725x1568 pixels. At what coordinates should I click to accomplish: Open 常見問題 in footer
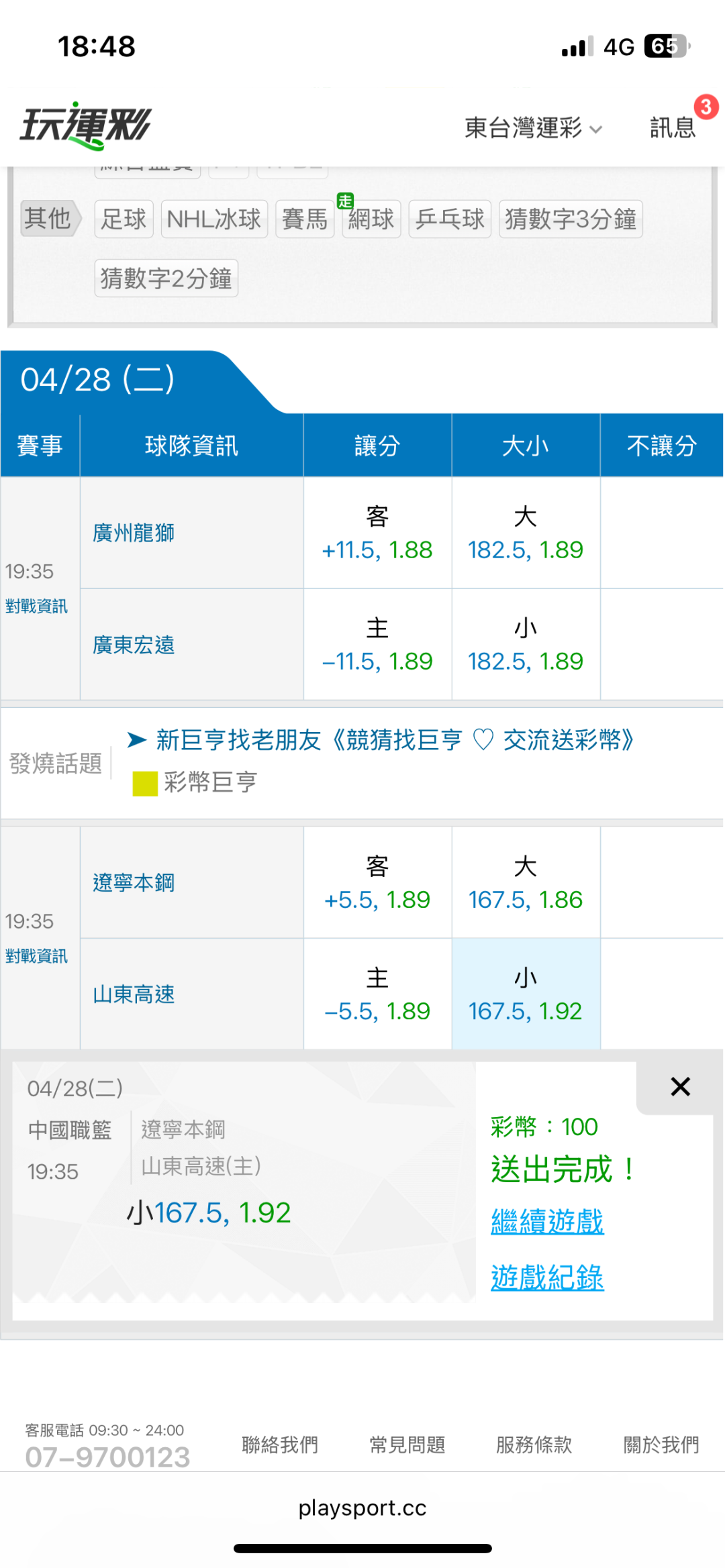click(x=407, y=1445)
